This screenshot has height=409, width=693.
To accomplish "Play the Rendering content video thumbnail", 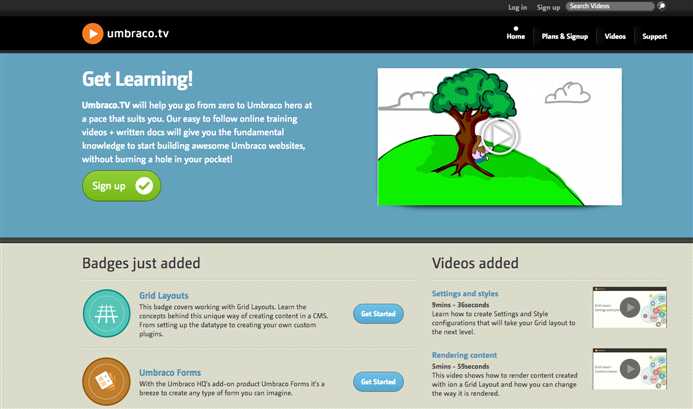I will point(629,369).
